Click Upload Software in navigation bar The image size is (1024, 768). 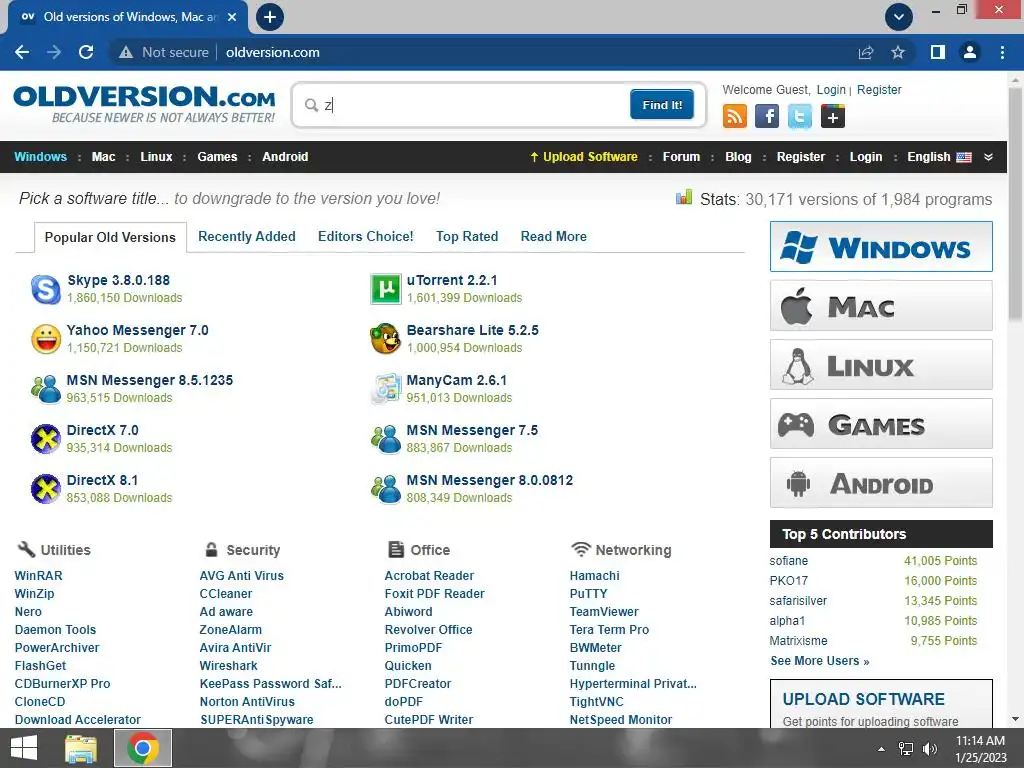(x=584, y=157)
